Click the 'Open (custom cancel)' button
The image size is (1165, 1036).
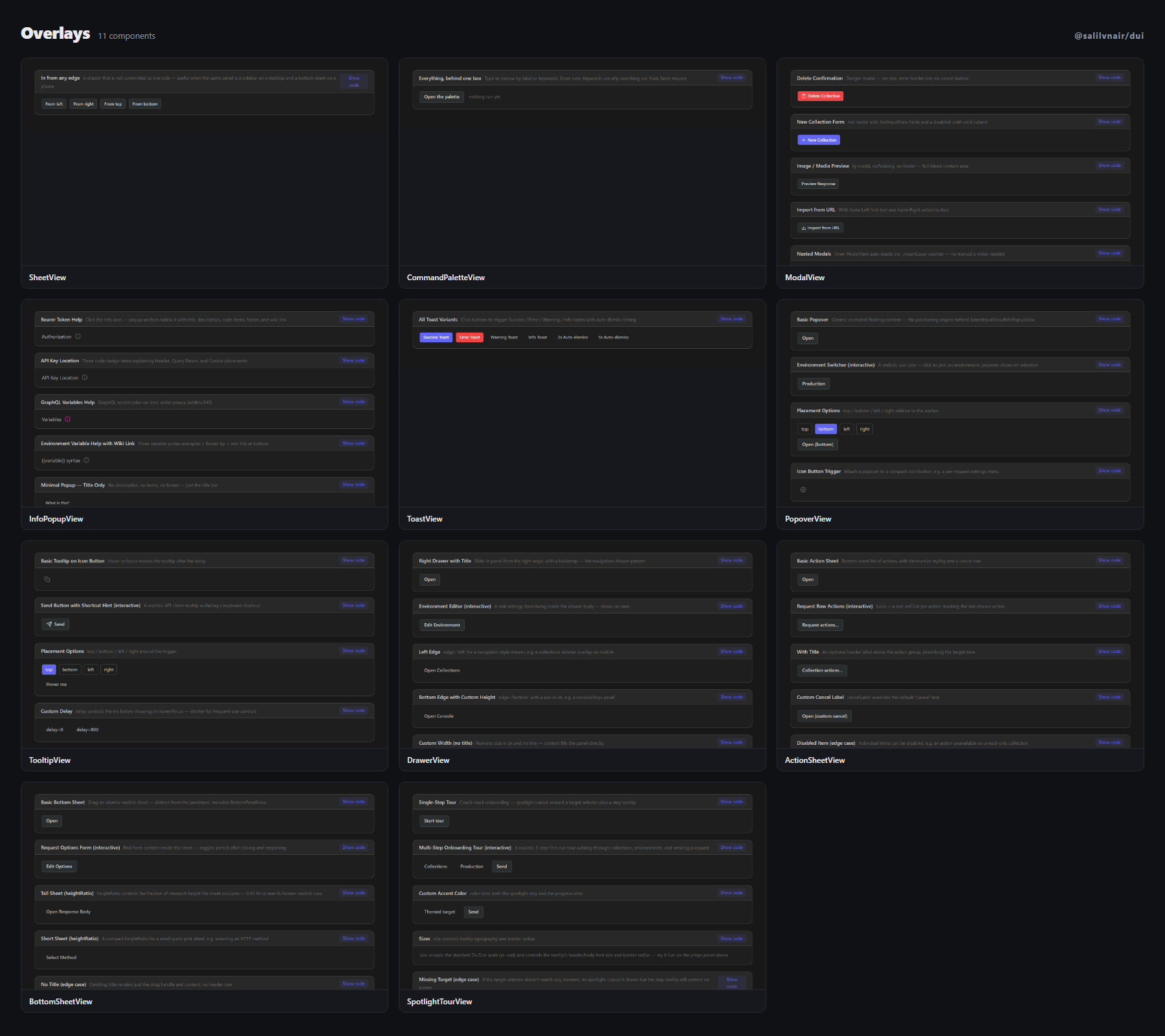tap(825, 716)
